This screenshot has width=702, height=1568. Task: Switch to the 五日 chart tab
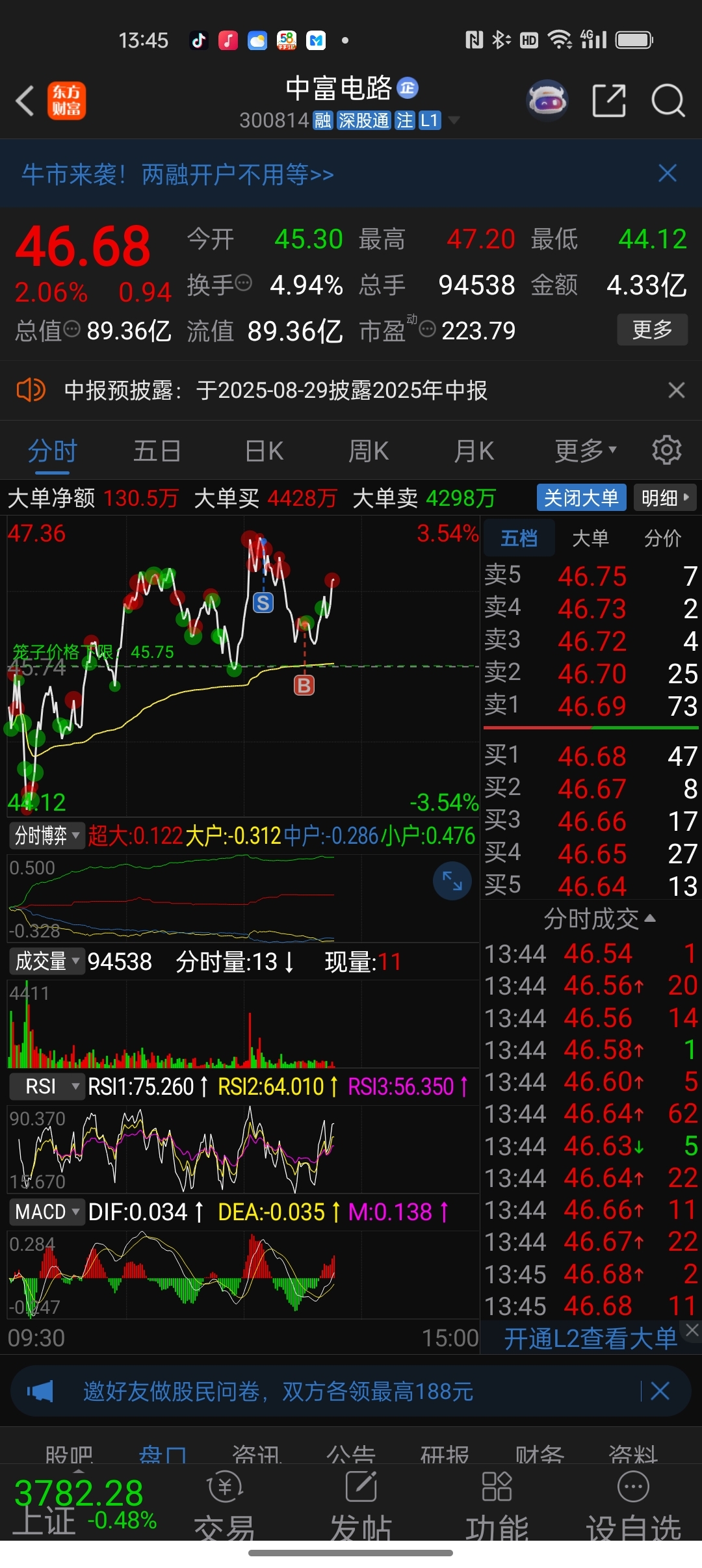click(x=157, y=450)
